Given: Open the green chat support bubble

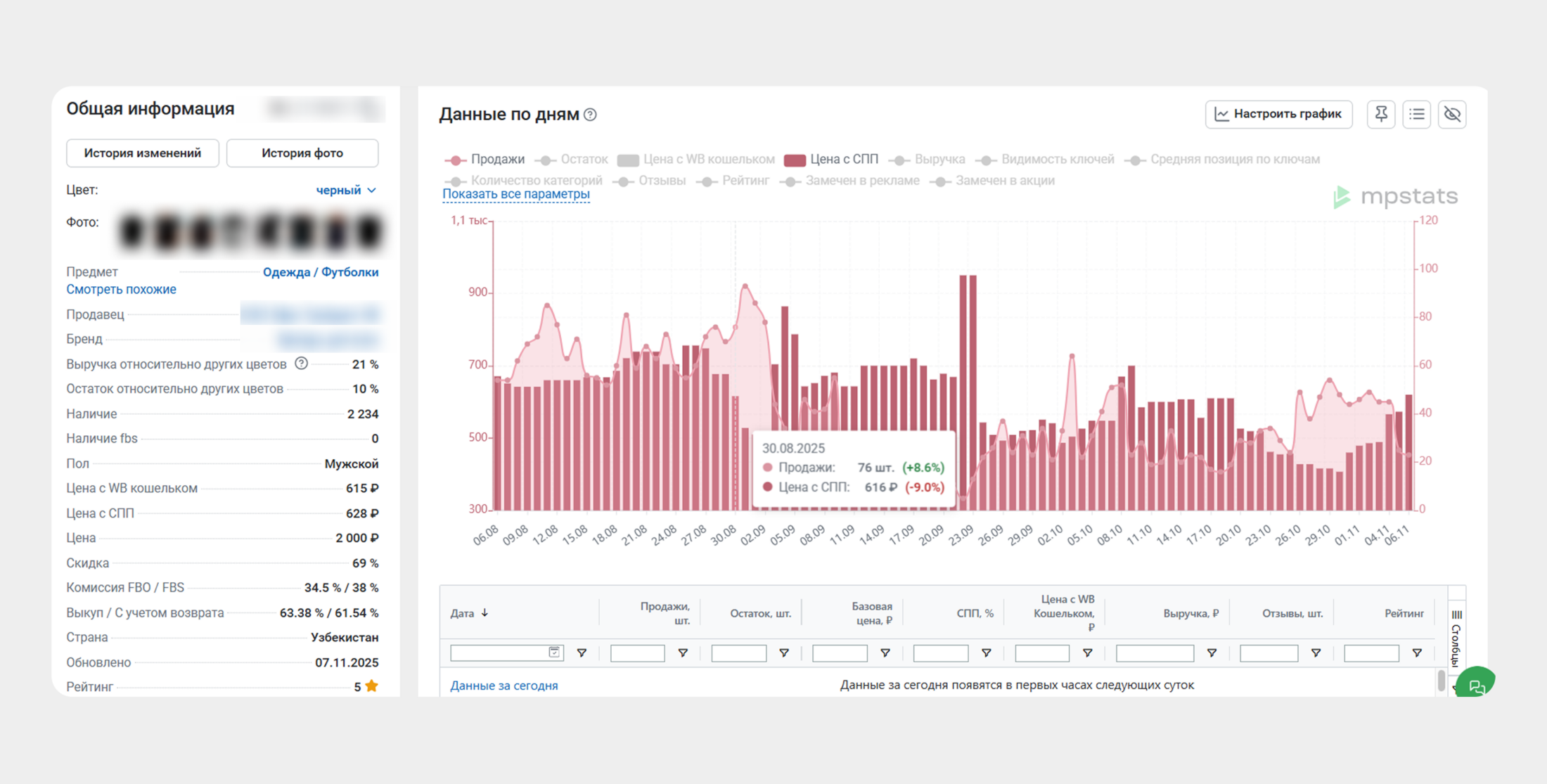Looking at the screenshot, I should (x=1475, y=684).
